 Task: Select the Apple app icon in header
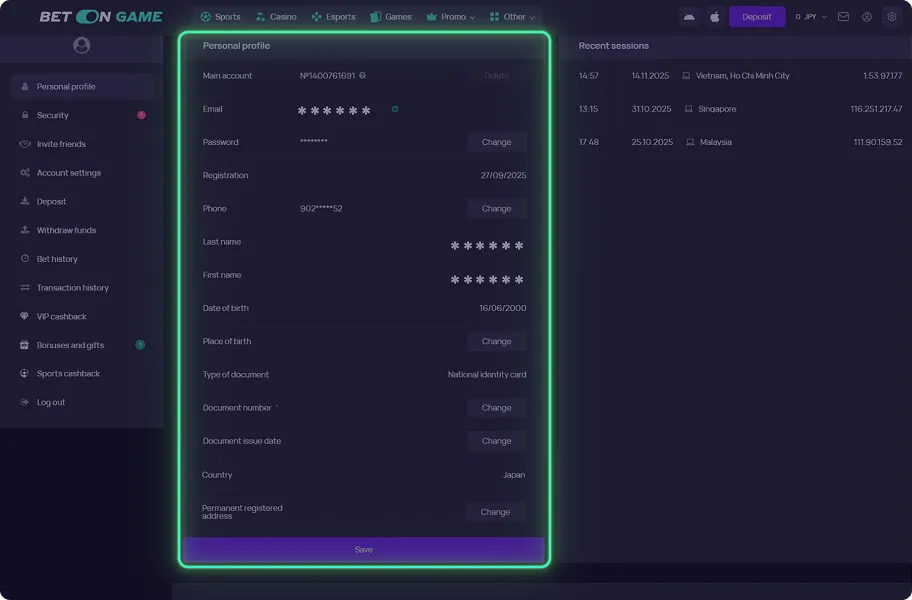tap(714, 16)
